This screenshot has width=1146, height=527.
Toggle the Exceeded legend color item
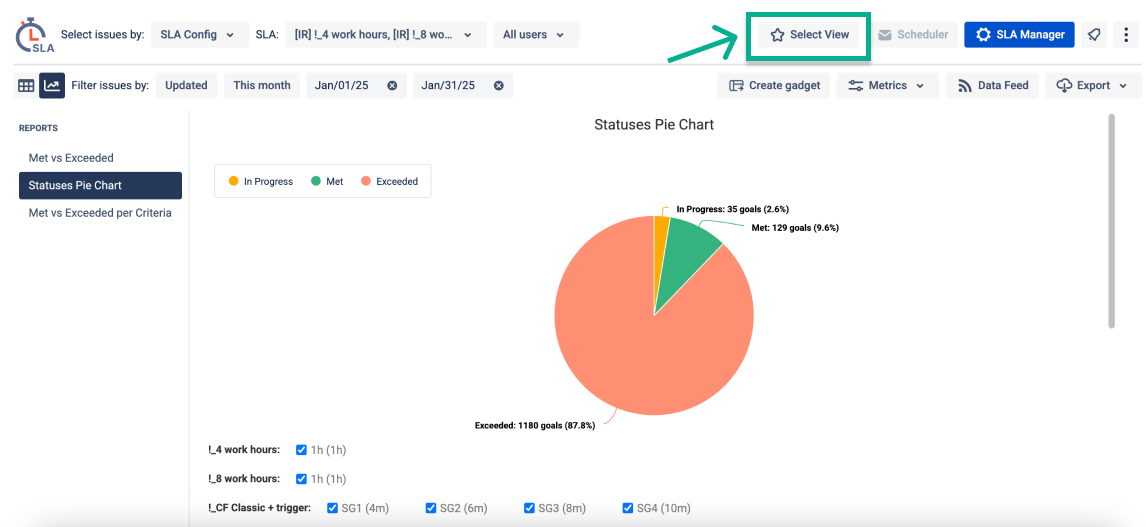pos(389,182)
